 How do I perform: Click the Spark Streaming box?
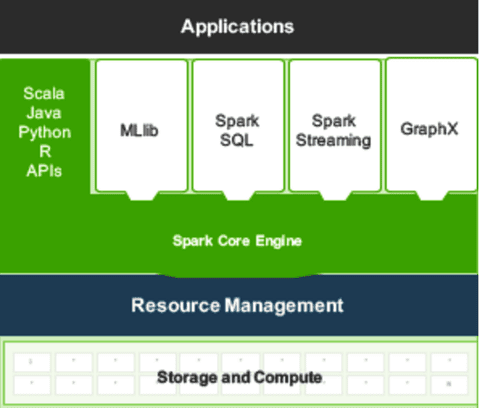(x=335, y=125)
